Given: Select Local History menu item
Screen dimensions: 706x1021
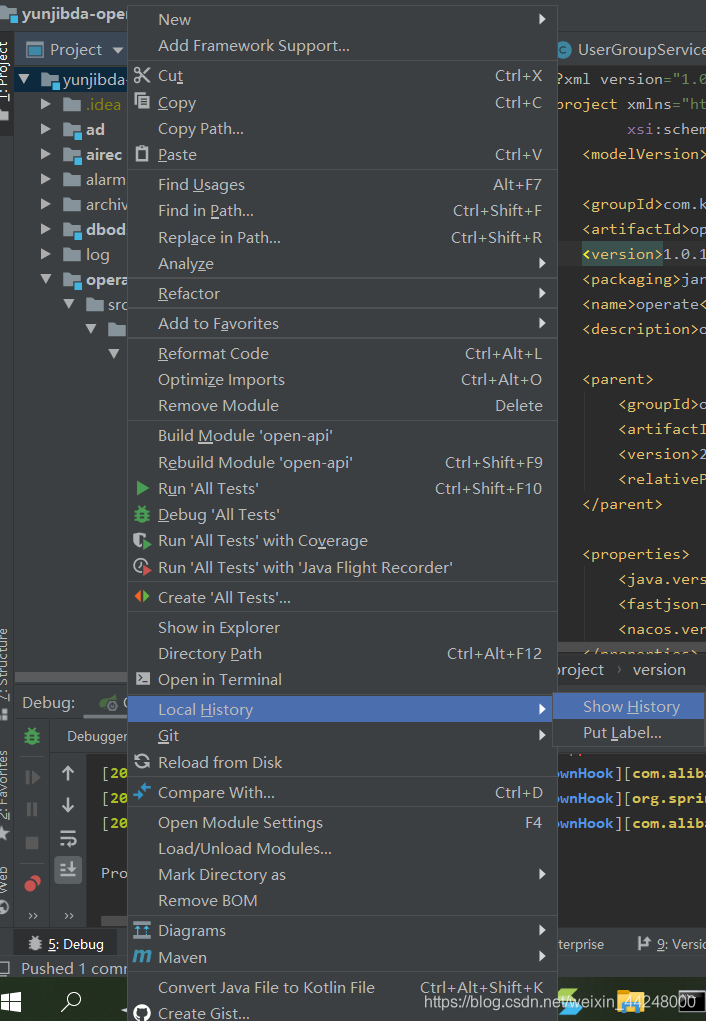Looking at the screenshot, I should coord(342,709).
